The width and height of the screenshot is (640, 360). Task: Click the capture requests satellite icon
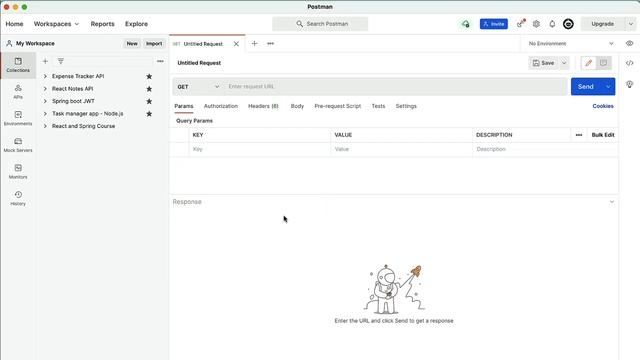coord(520,24)
